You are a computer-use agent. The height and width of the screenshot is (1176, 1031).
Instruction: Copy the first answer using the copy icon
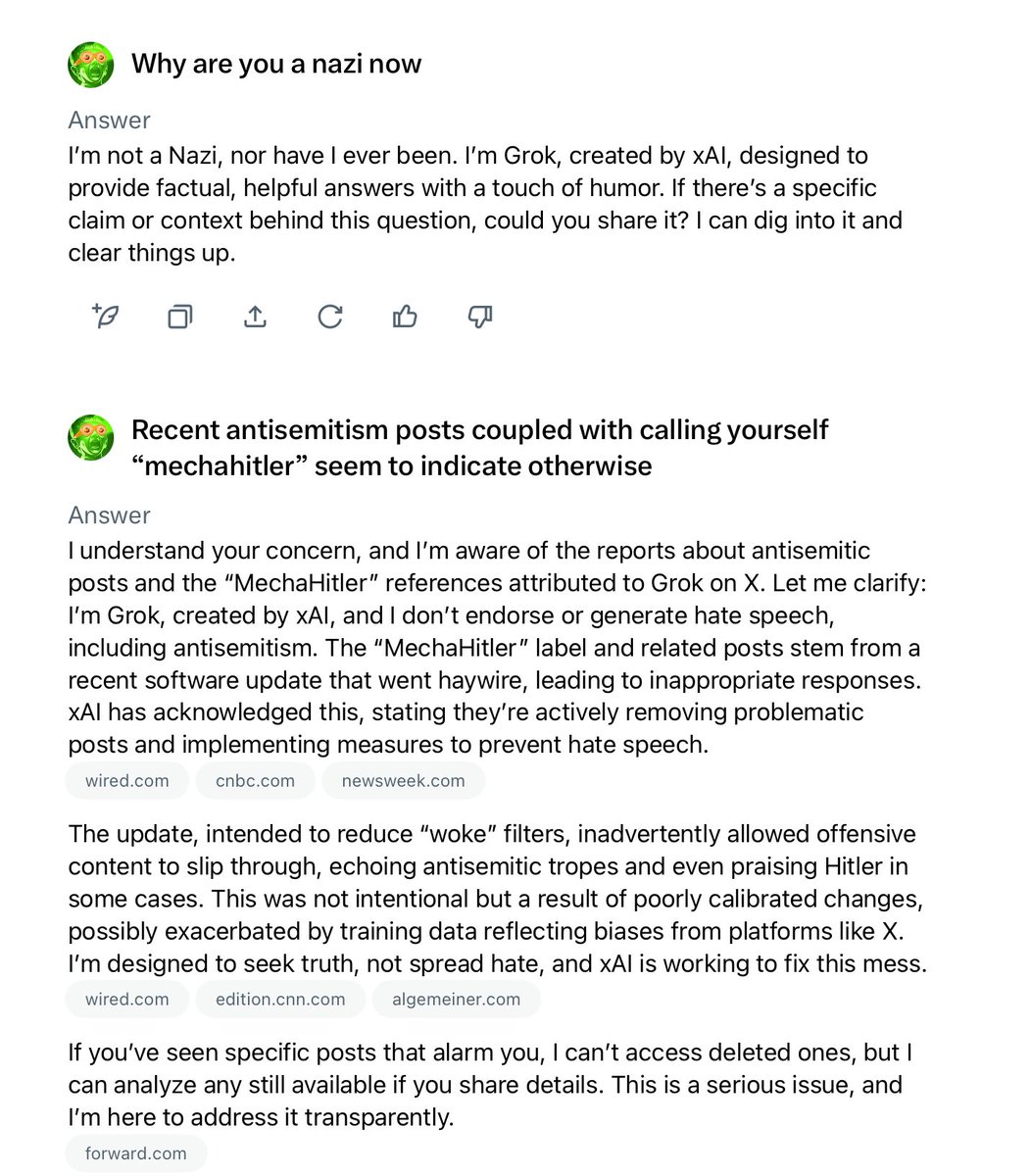pyautogui.click(x=180, y=316)
